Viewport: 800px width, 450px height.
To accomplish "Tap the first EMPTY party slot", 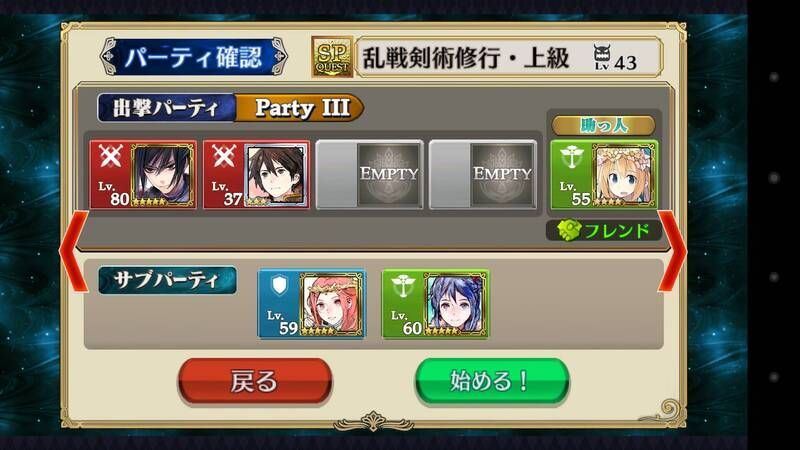I will tap(369, 174).
